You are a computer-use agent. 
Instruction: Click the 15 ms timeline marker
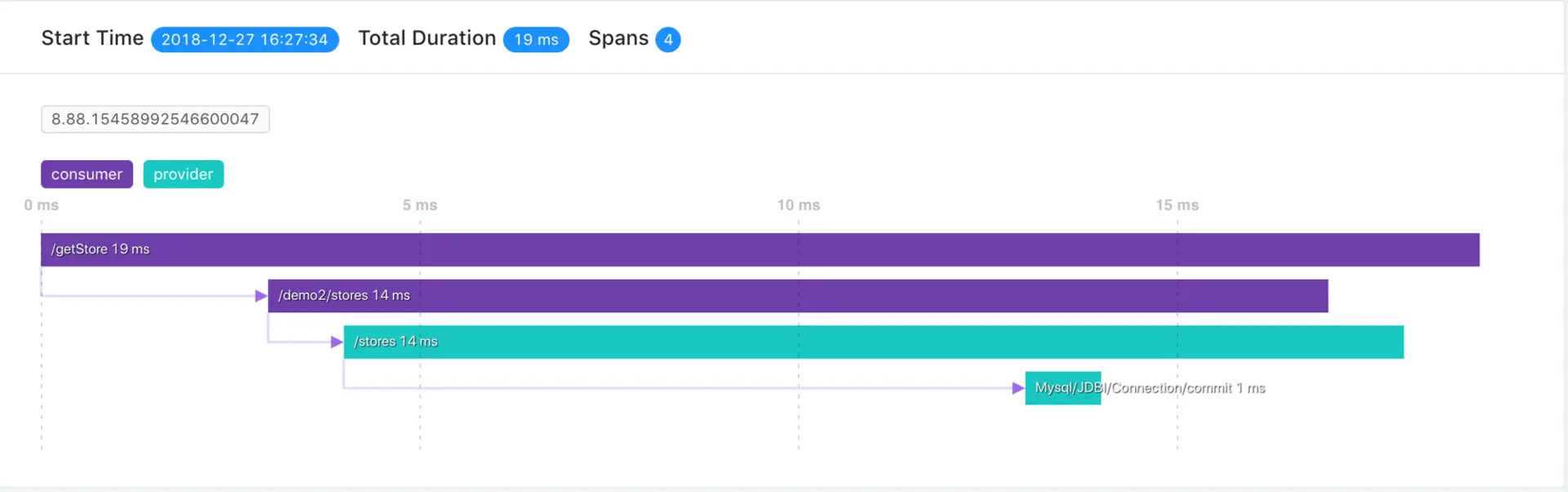pos(1178,205)
